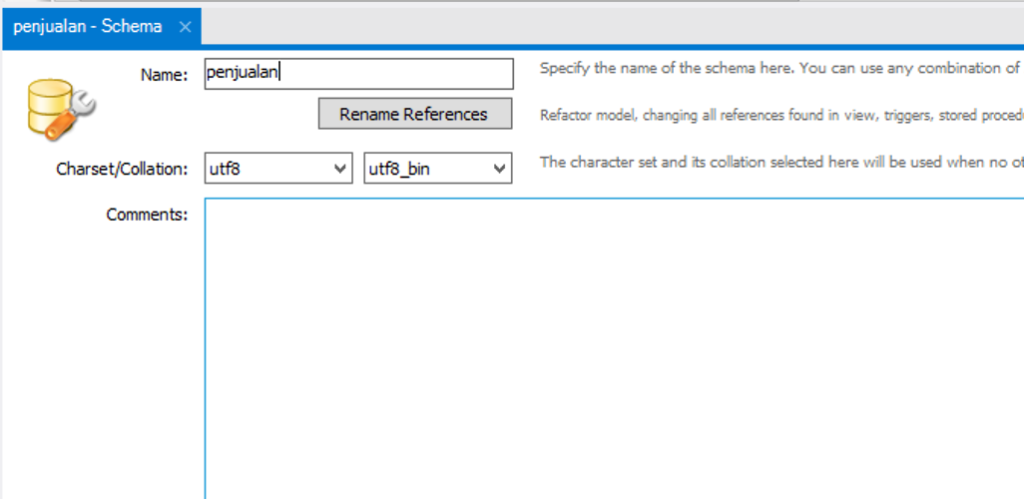1024x499 pixels.
Task: Click the 'Specify the name of the schema' hint
Action: [x=782, y=69]
